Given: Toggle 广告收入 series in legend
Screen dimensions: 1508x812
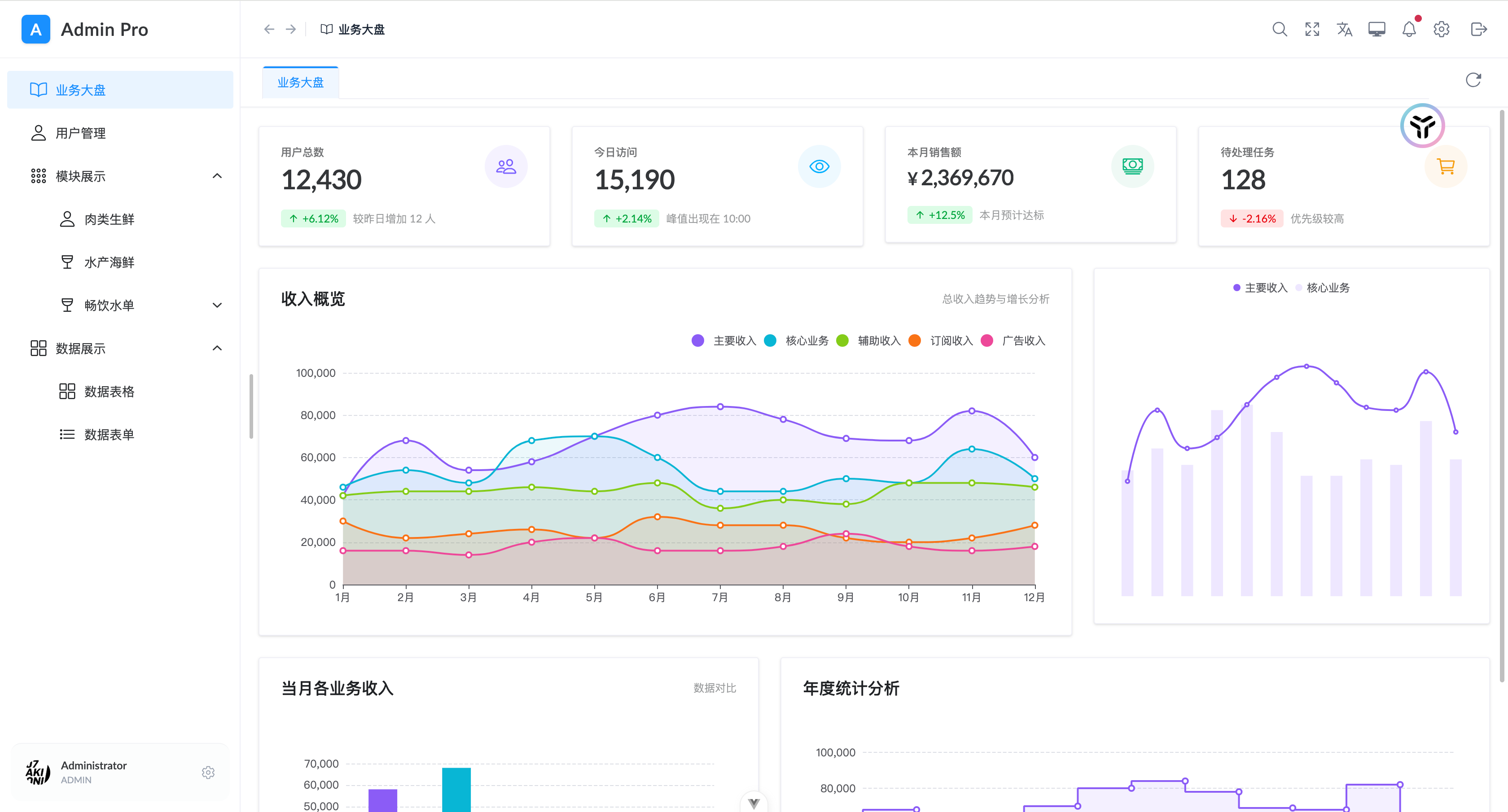Looking at the screenshot, I should point(1013,341).
